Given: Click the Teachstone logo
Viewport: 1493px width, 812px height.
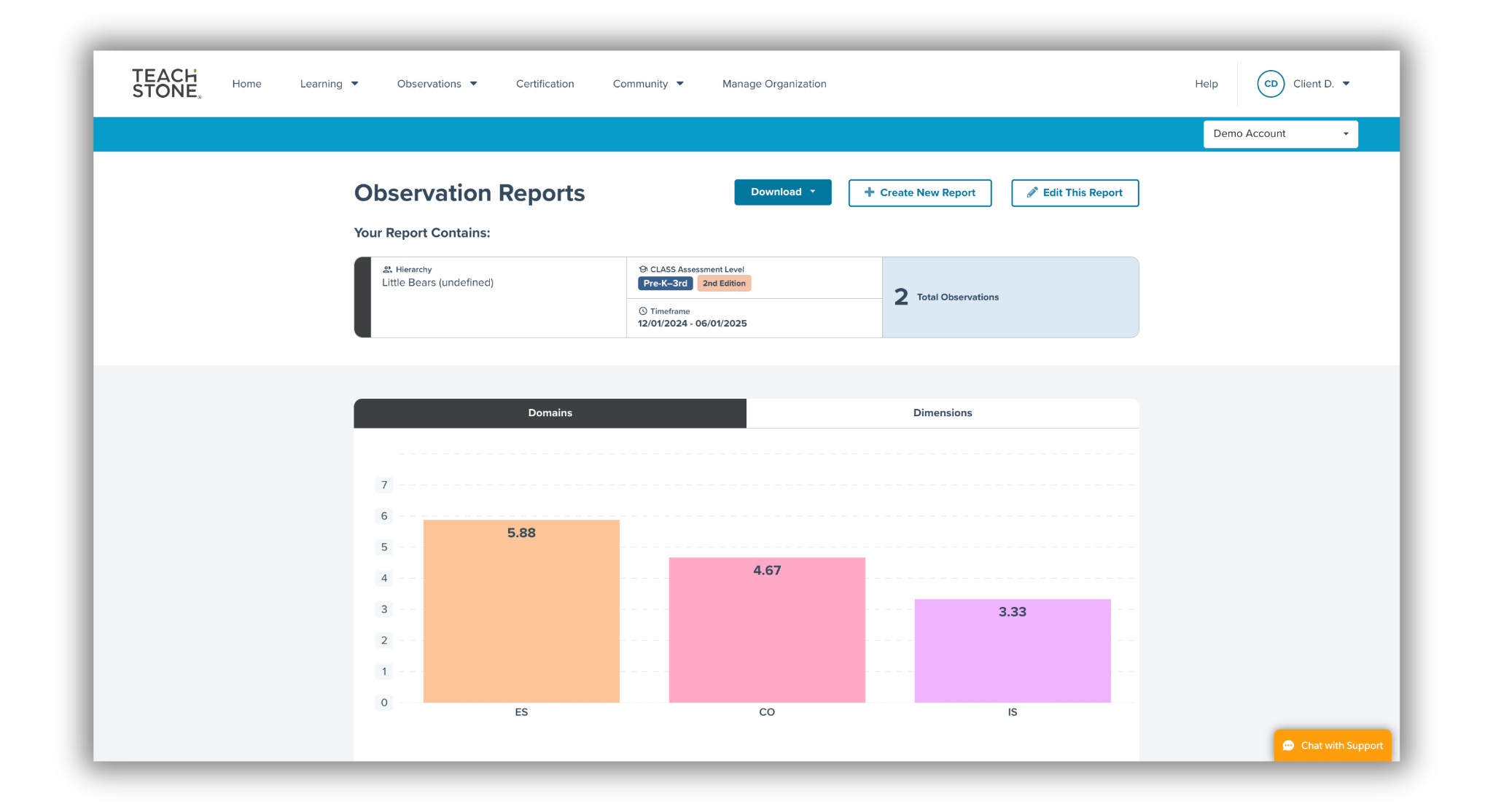Looking at the screenshot, I should [x=165, y=84].
